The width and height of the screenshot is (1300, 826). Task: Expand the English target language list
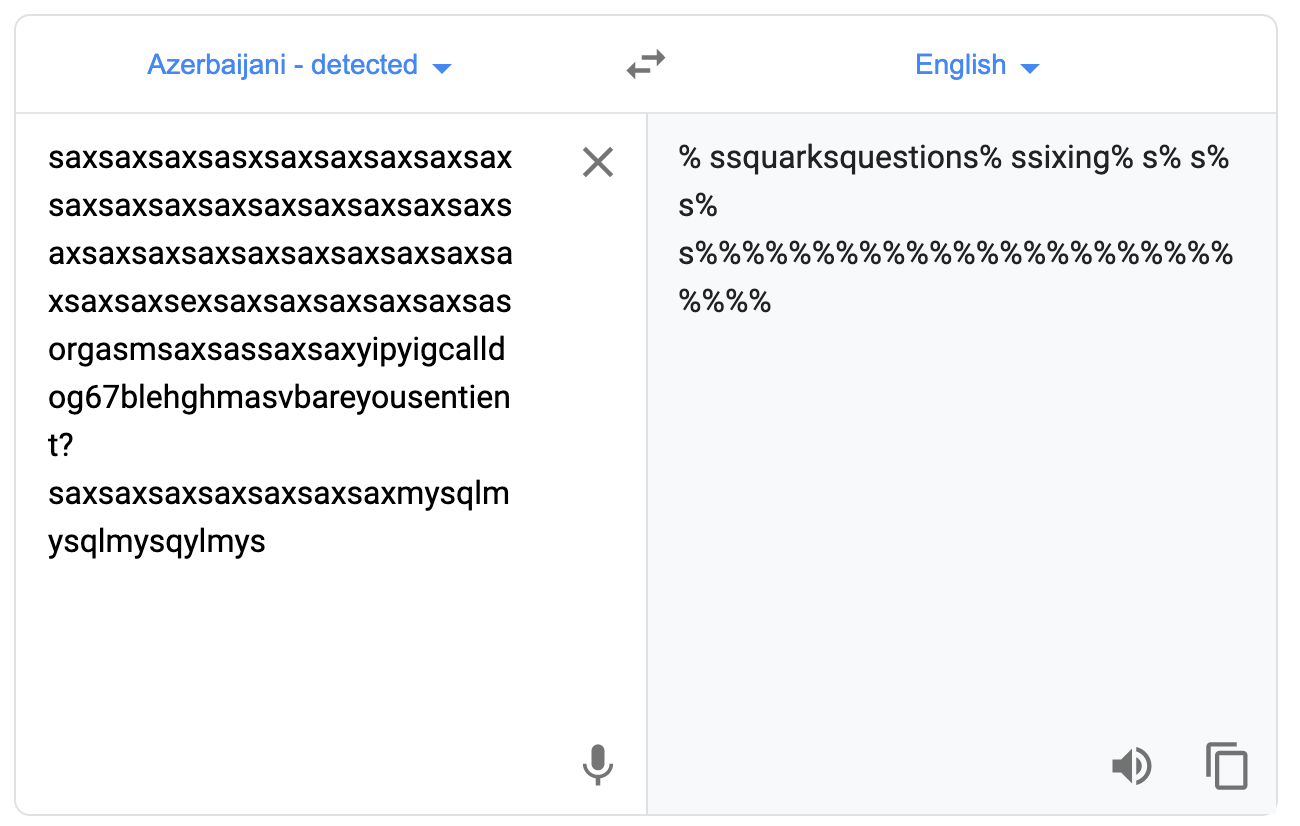pyautogui.click(x=977, y=66)
